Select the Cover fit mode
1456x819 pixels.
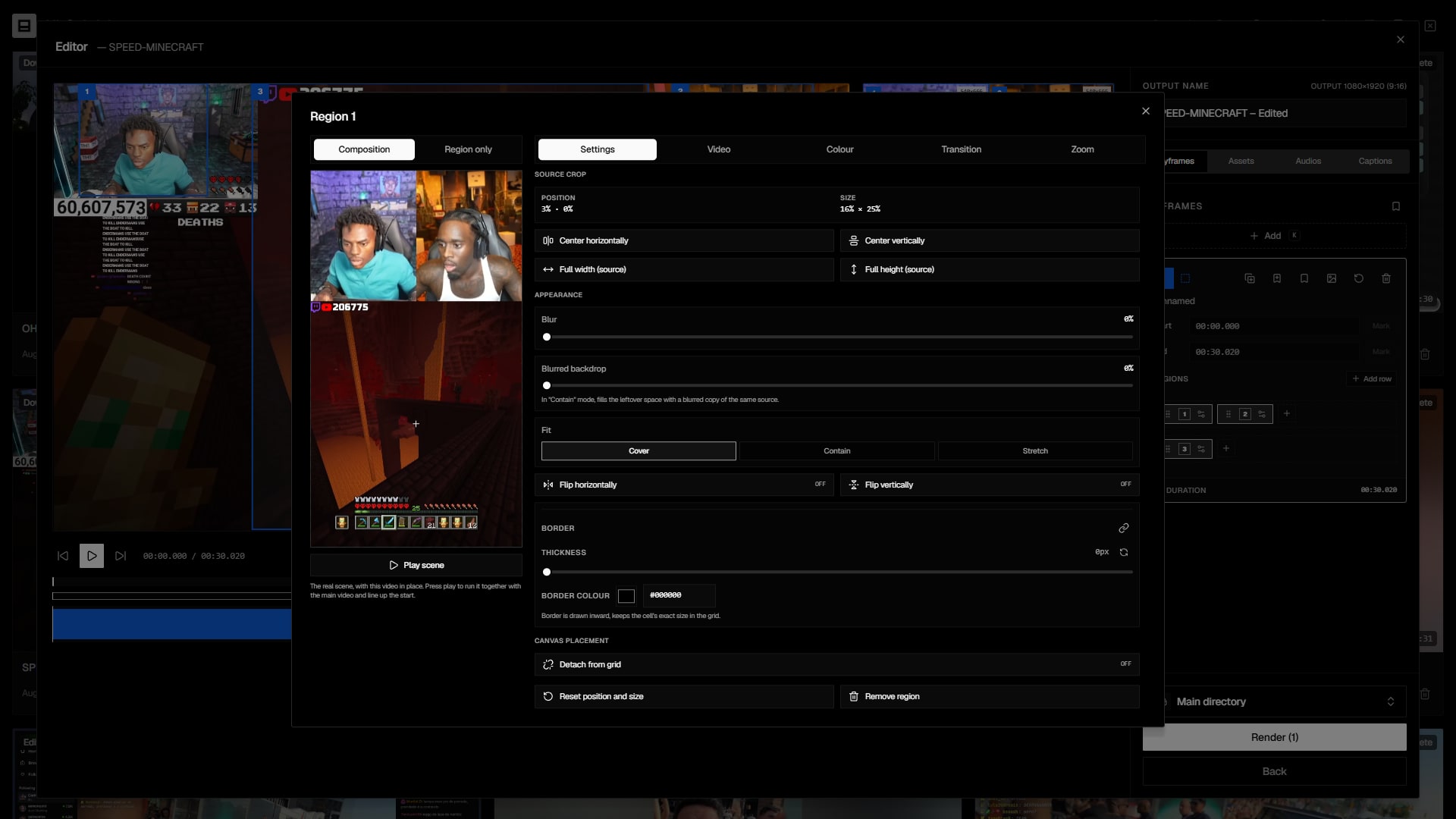pos(639,451)
